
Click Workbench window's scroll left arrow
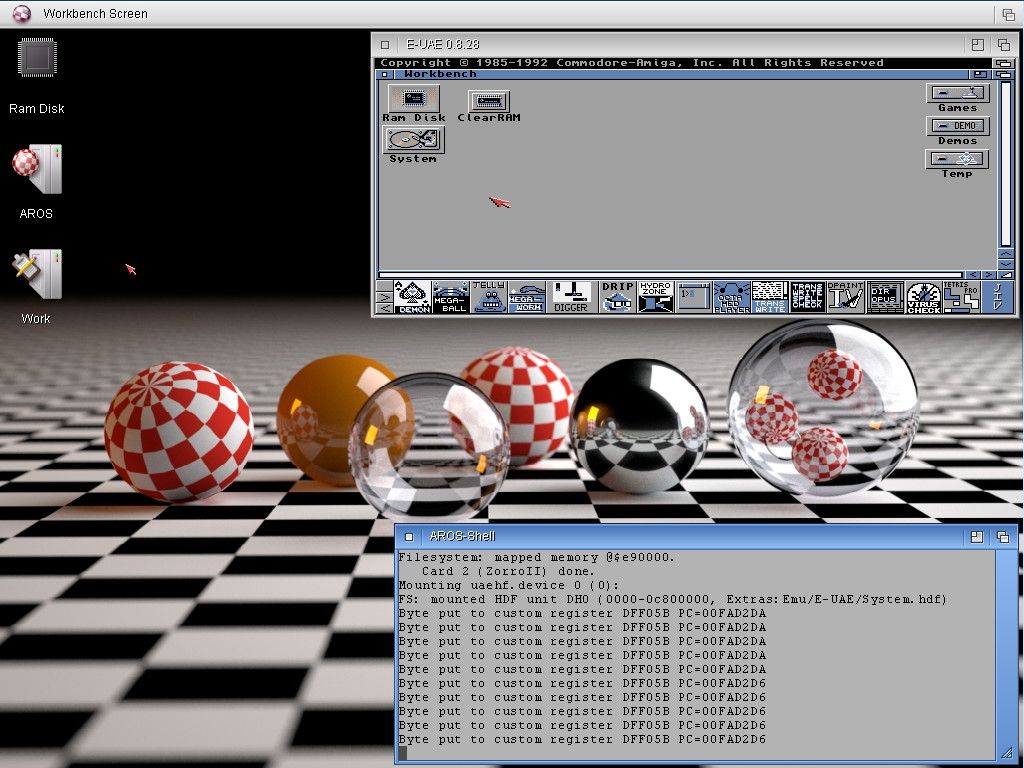click(x=972, y=275)
